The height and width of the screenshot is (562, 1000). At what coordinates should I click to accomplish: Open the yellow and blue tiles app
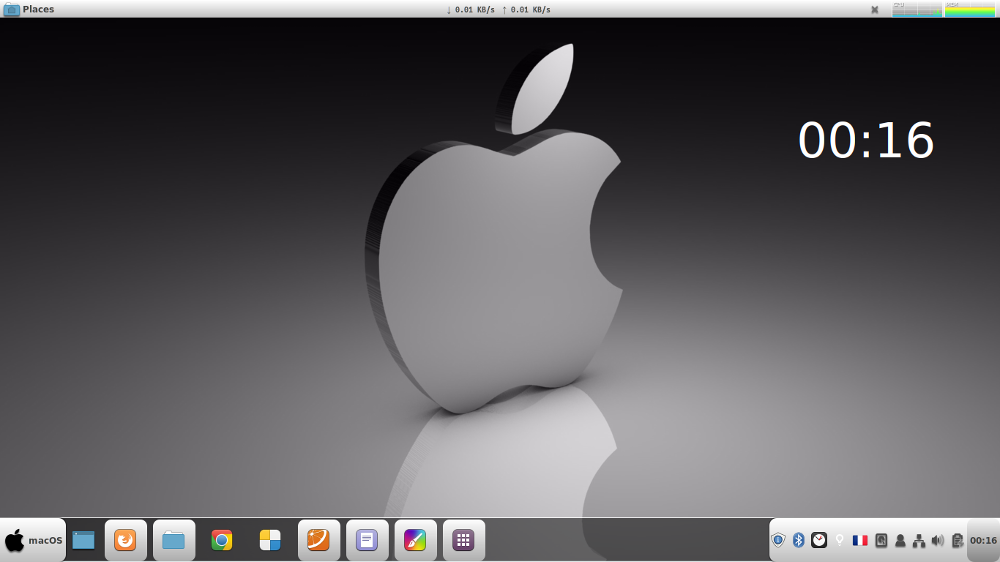tap(270, 540)
